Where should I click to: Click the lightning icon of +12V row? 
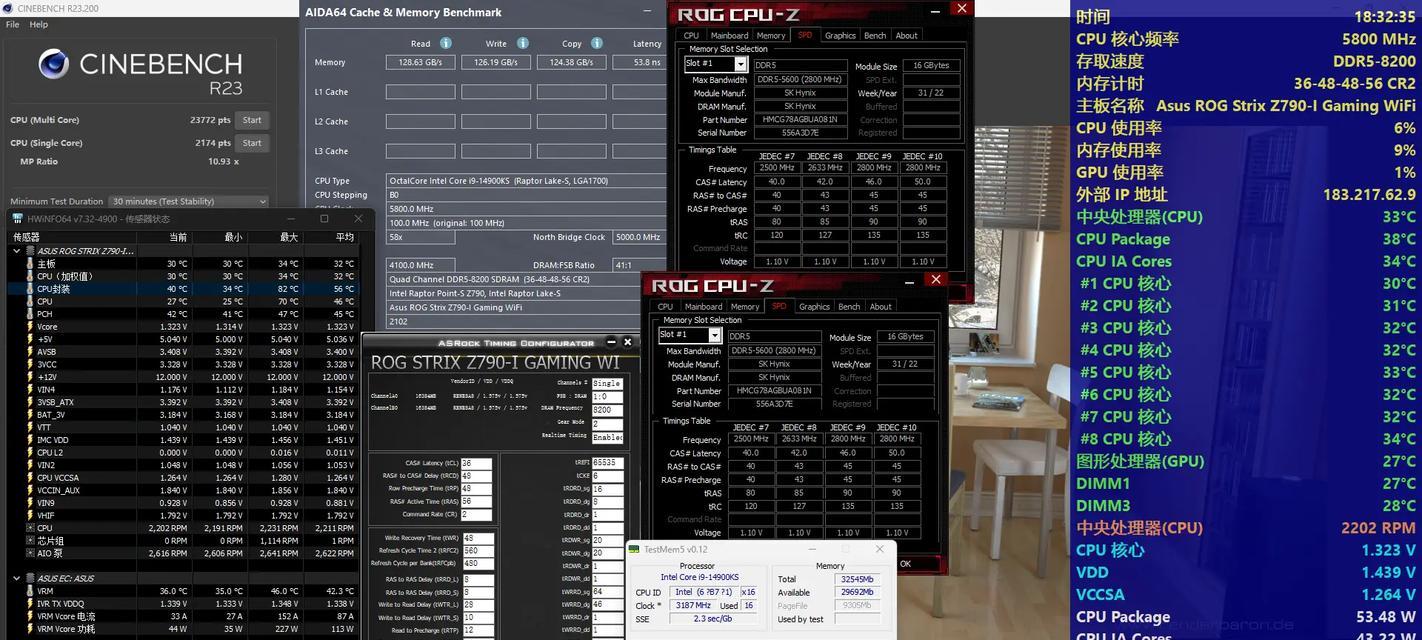30,377
